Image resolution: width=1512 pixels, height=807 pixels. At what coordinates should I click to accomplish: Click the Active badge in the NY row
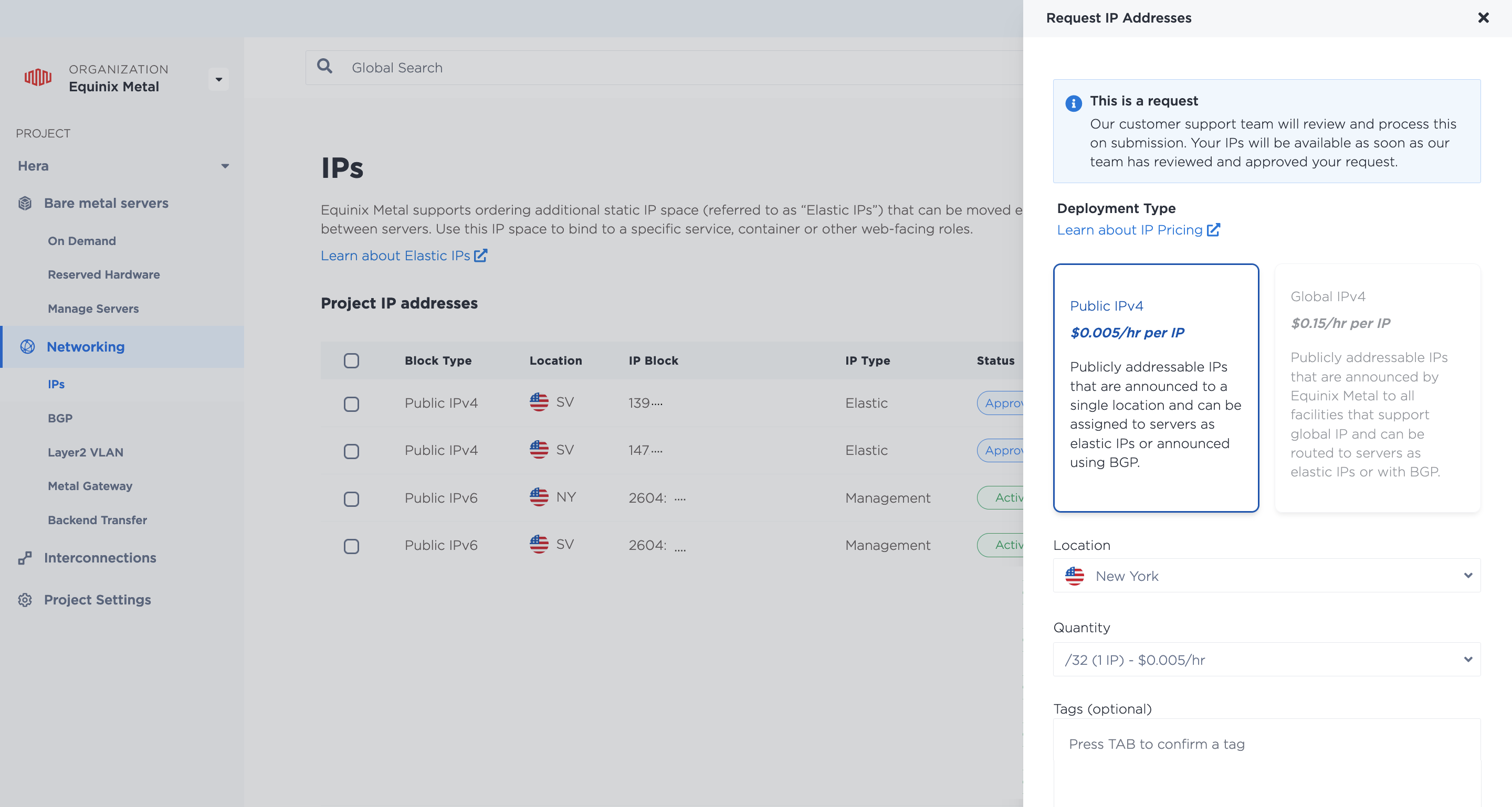coord(1000,498)
